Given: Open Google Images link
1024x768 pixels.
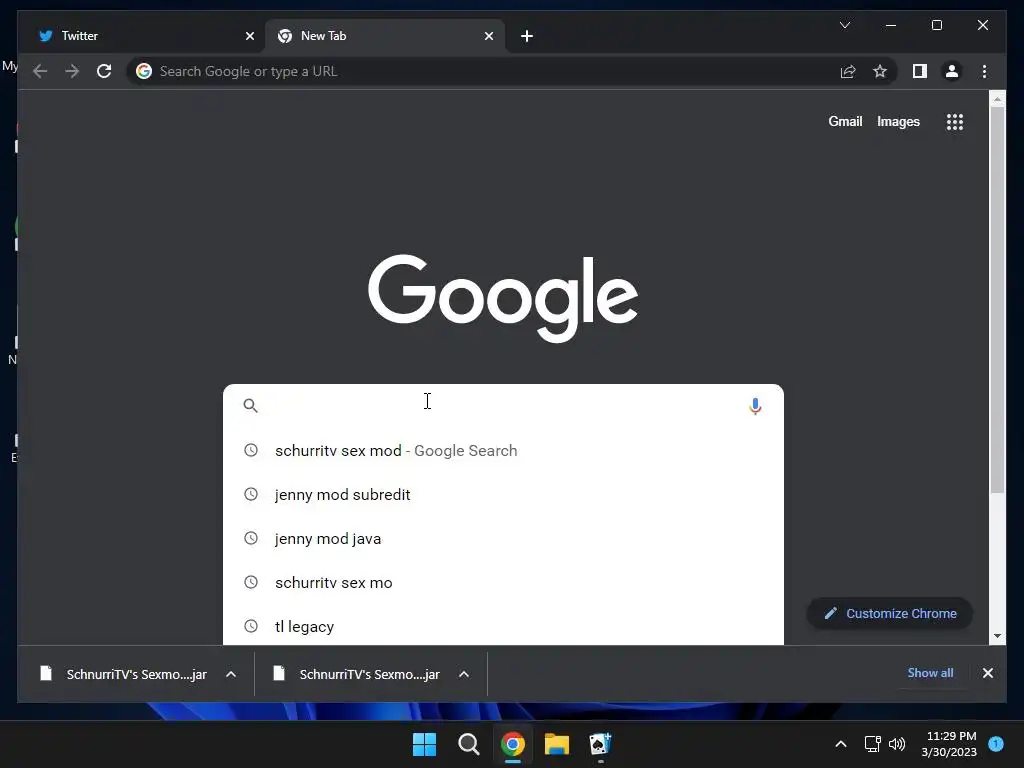Looking at the screenshot, I should tap(898, 121).
